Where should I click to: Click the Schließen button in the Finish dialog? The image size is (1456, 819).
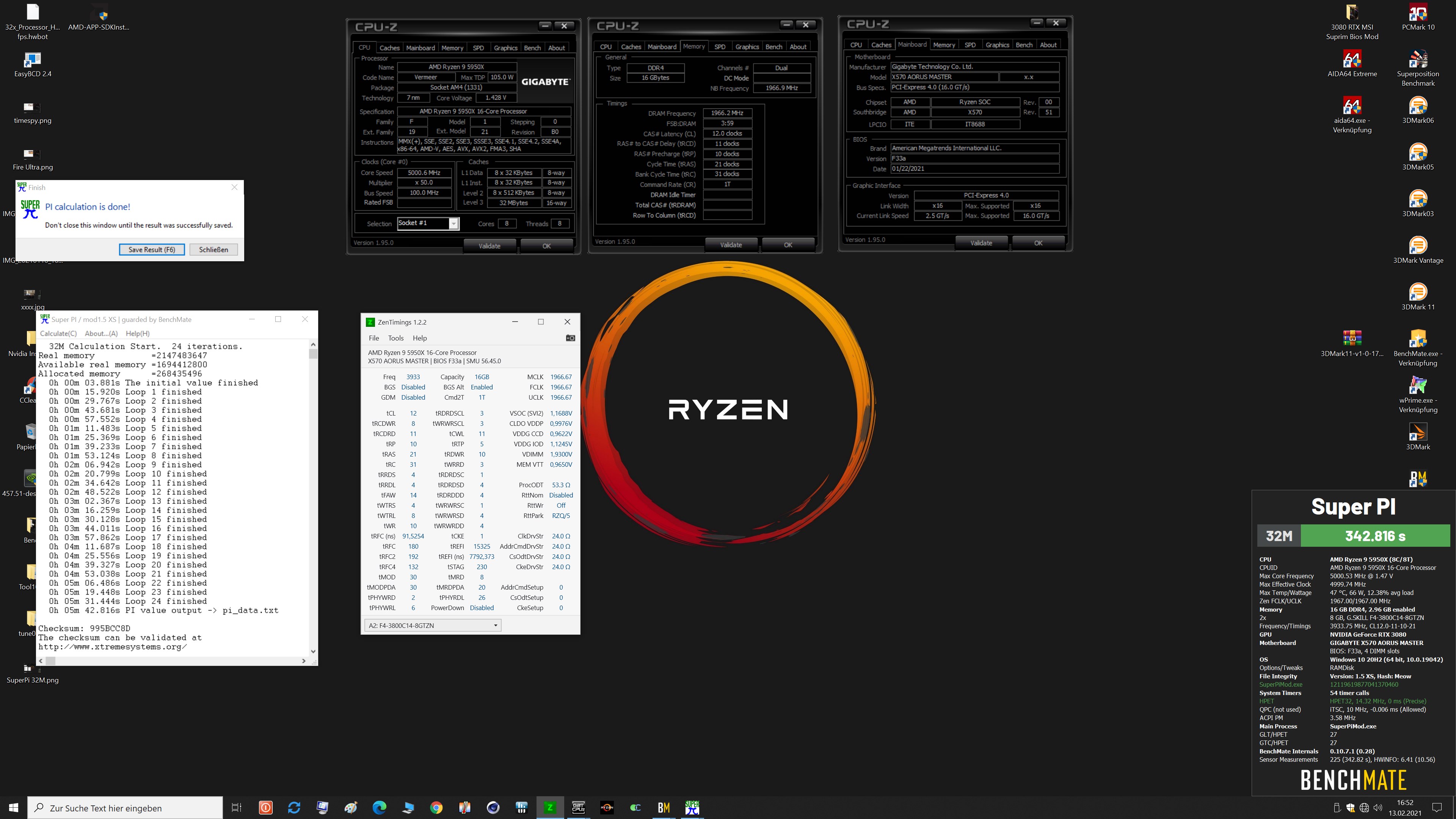(213, 249)
